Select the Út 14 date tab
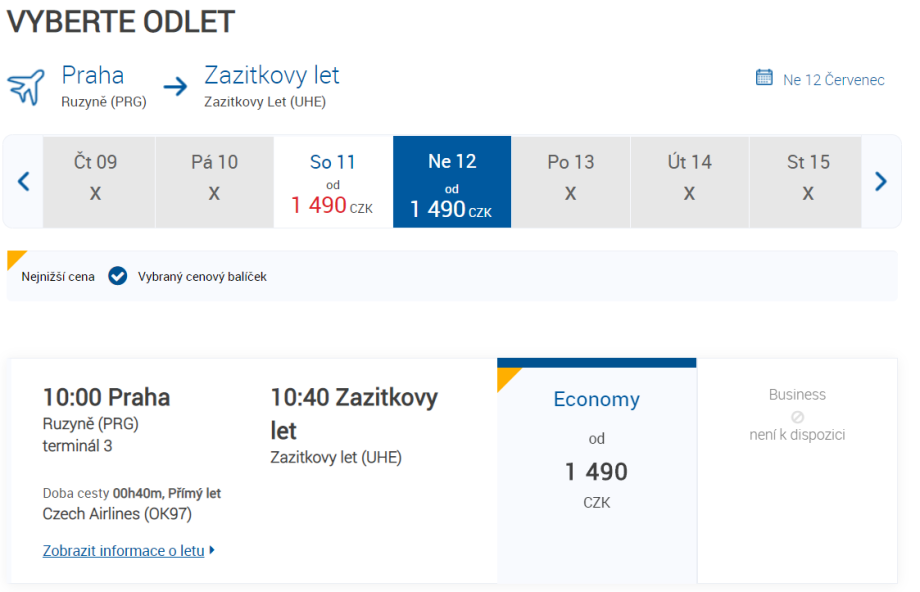The image size is (920, 592). 689,182
